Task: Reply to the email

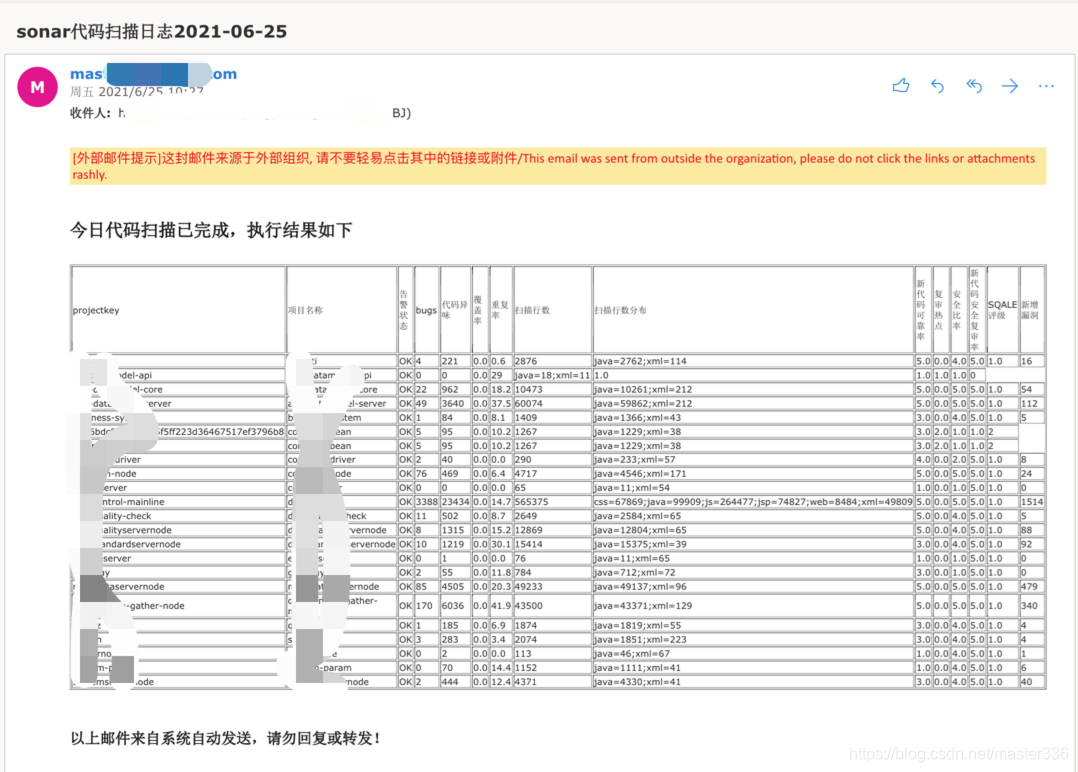Action: tap(937, 86)
